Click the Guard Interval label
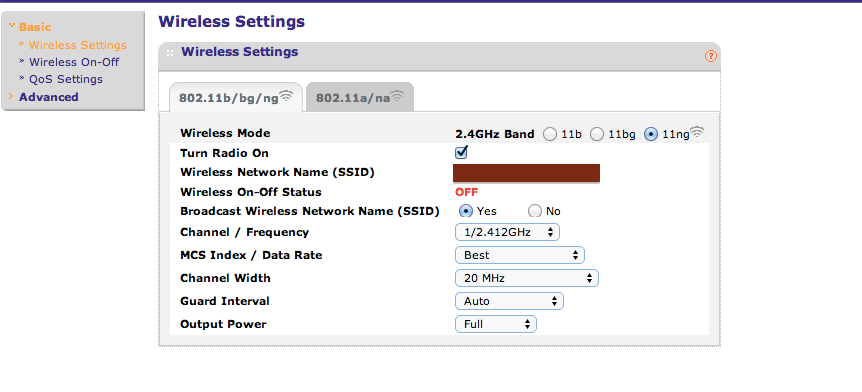Screen dimensions: 862x392 click(x=225, y=301)
